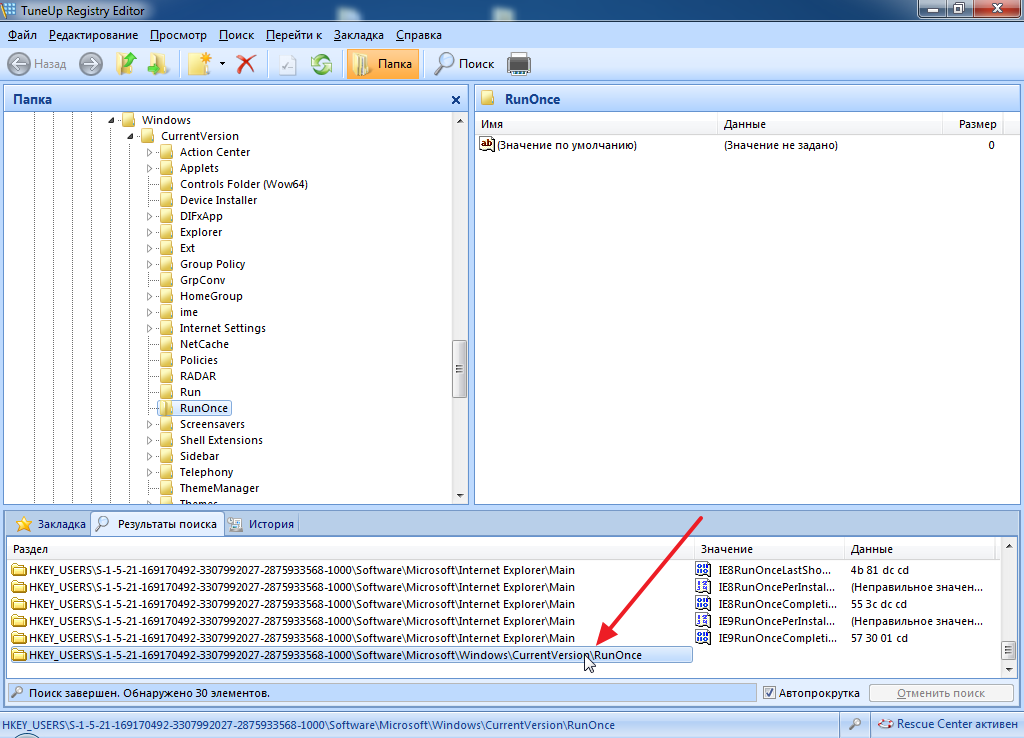
Task: Expand the Applets tree node
Action: point(150,168)
